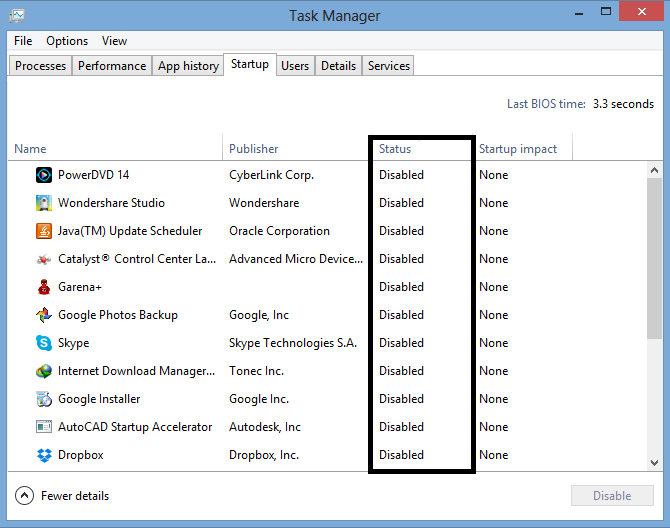Click the Oracle Corporation publisher cell
Screen dimensions: 670x528
pyautogui.click(x=279, y=231)
